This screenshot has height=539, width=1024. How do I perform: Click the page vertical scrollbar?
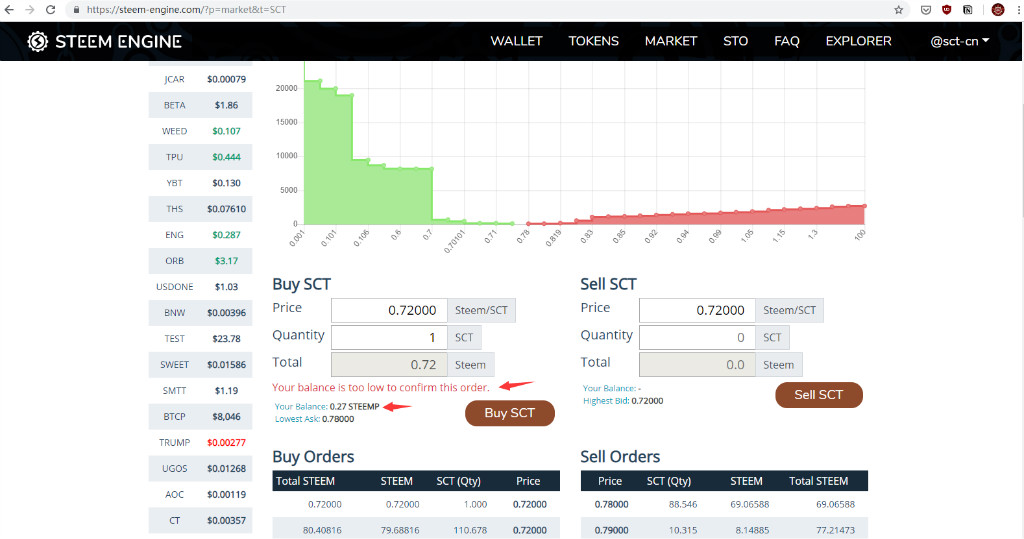pos(1022,301)
